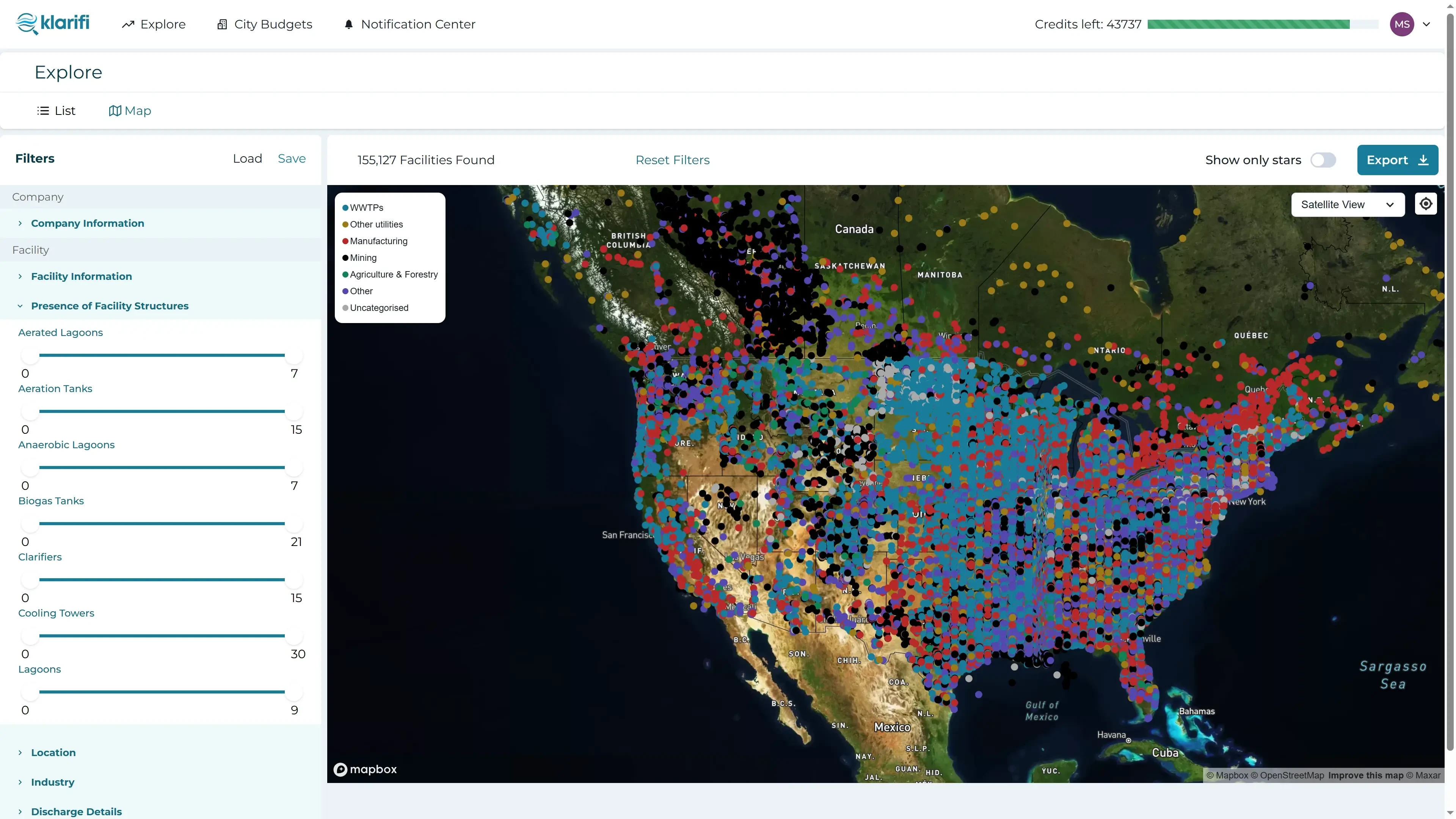This screenshot has height=819, width=1456.
Task: Click the Klarifi logo
Action: (53, 24)
